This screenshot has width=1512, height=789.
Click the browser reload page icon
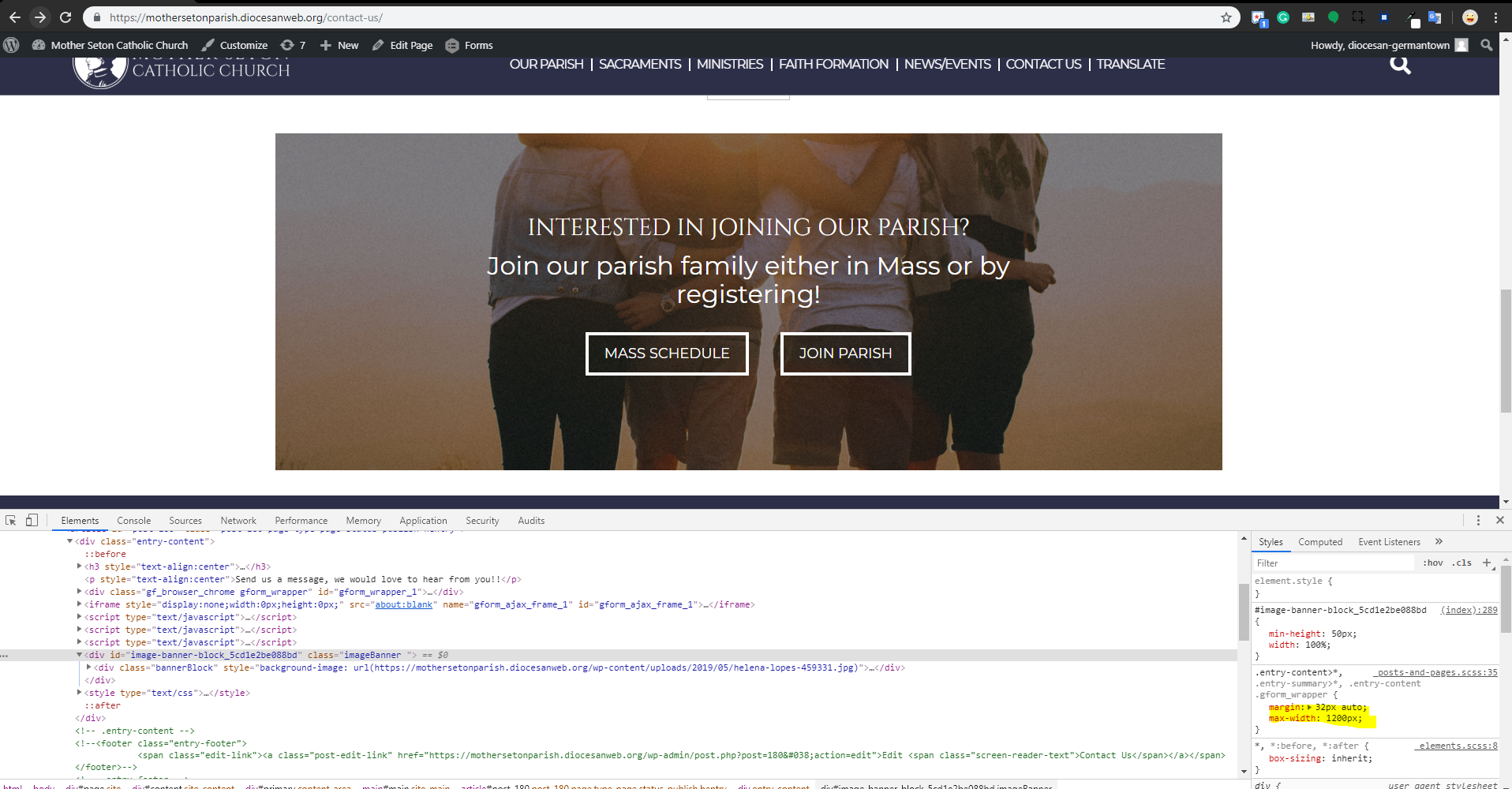(65, 17)
